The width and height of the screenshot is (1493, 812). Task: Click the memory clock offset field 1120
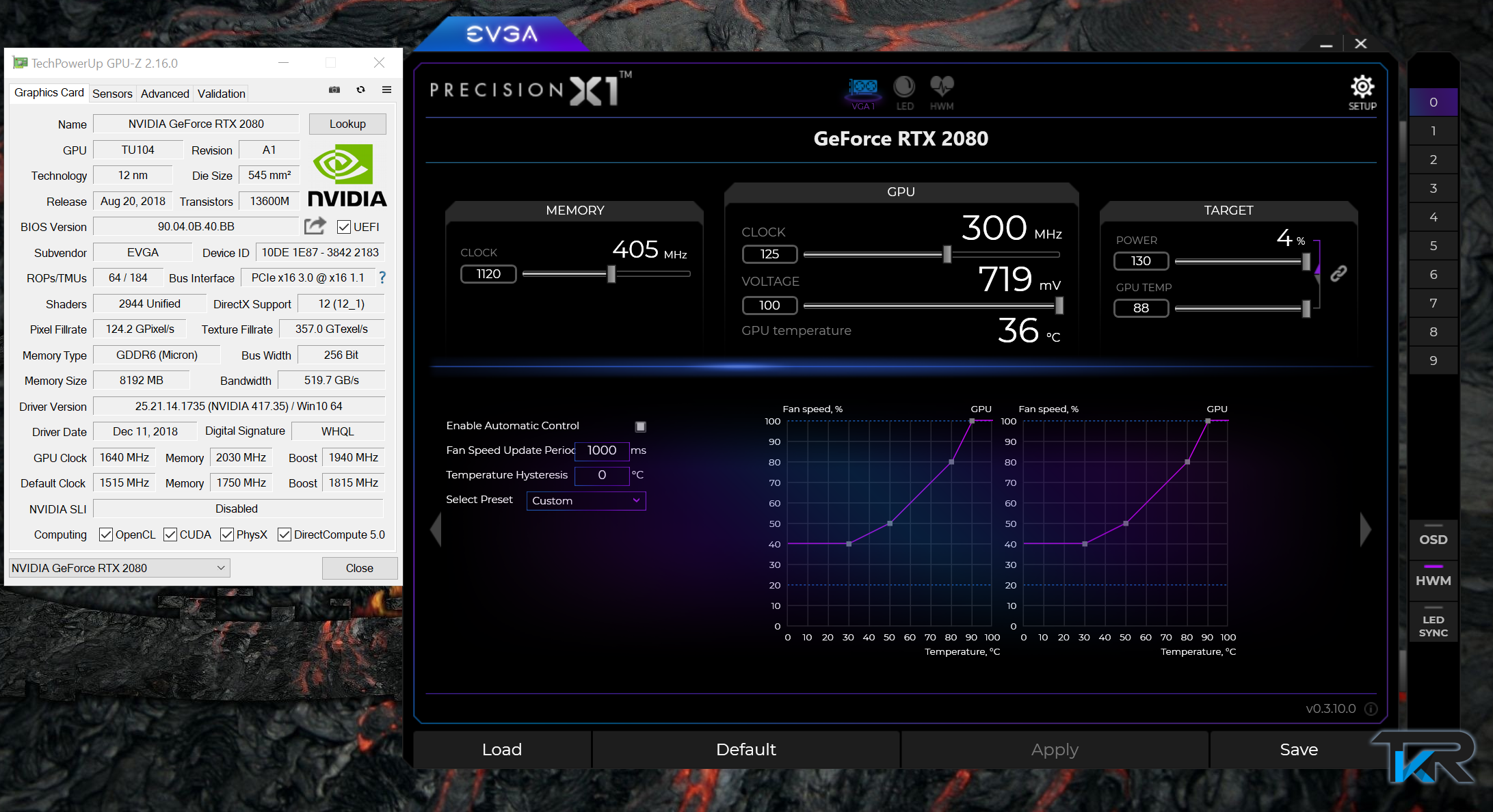coord(488,274)
